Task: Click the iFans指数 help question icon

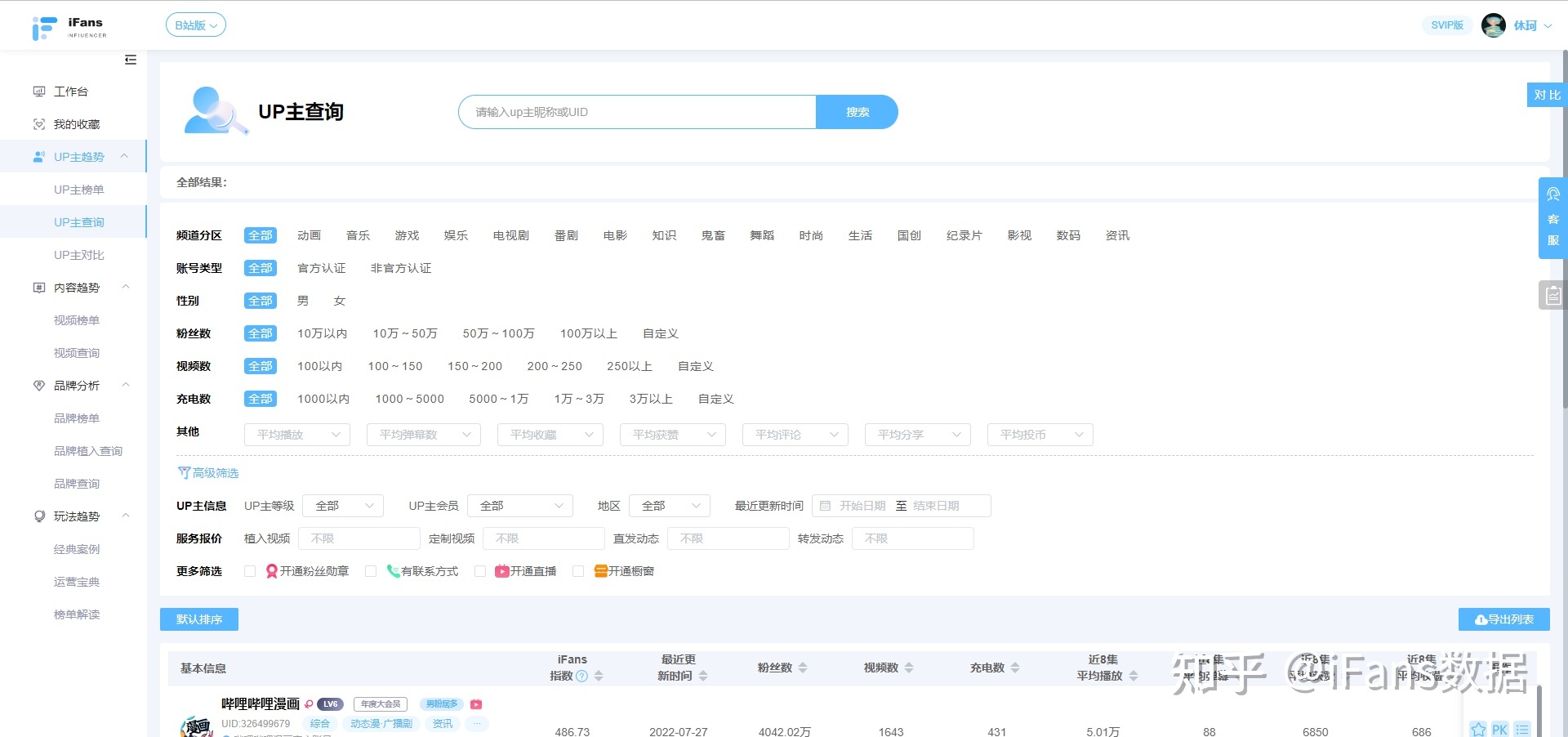Action: click(x=581, y=676)
